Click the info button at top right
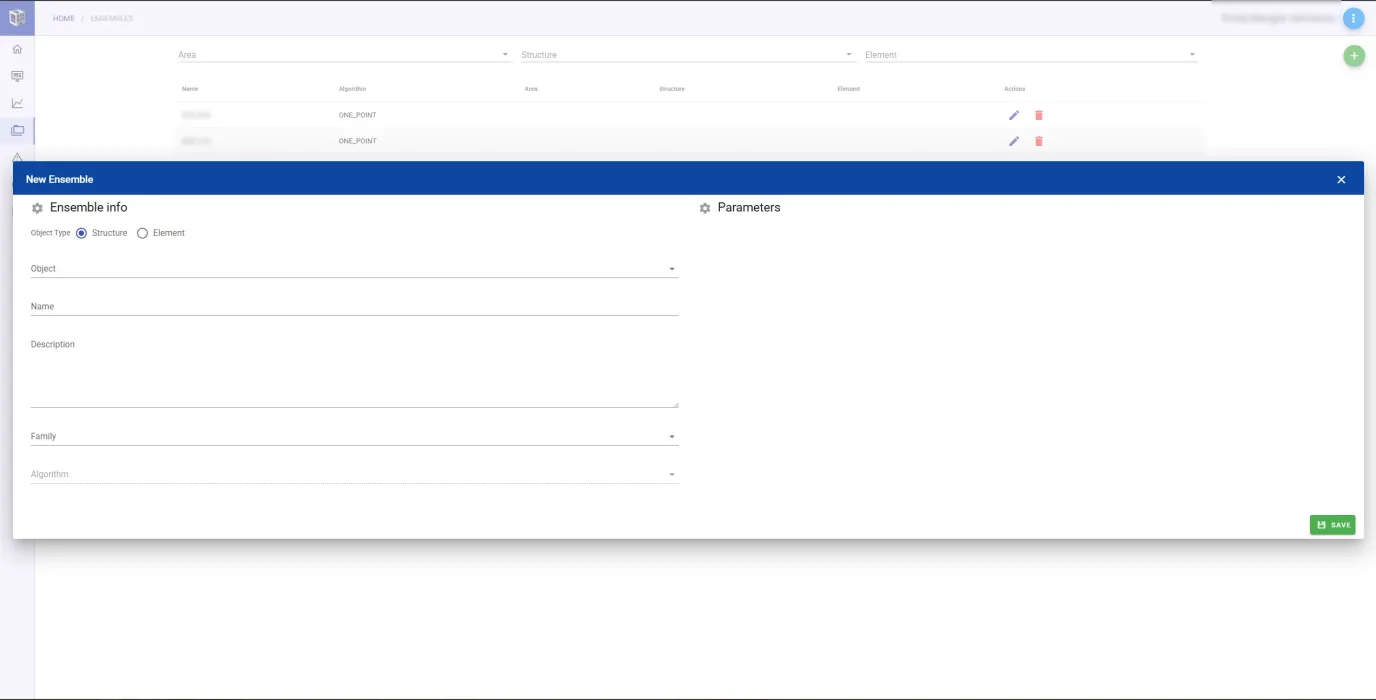 point(1352,17)
